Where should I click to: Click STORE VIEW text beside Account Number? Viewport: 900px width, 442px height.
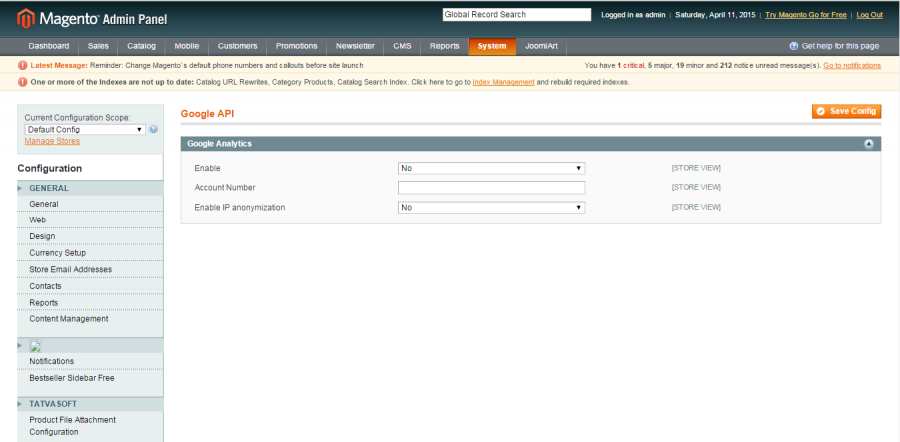pyautogui.click(x=696, y=188)
